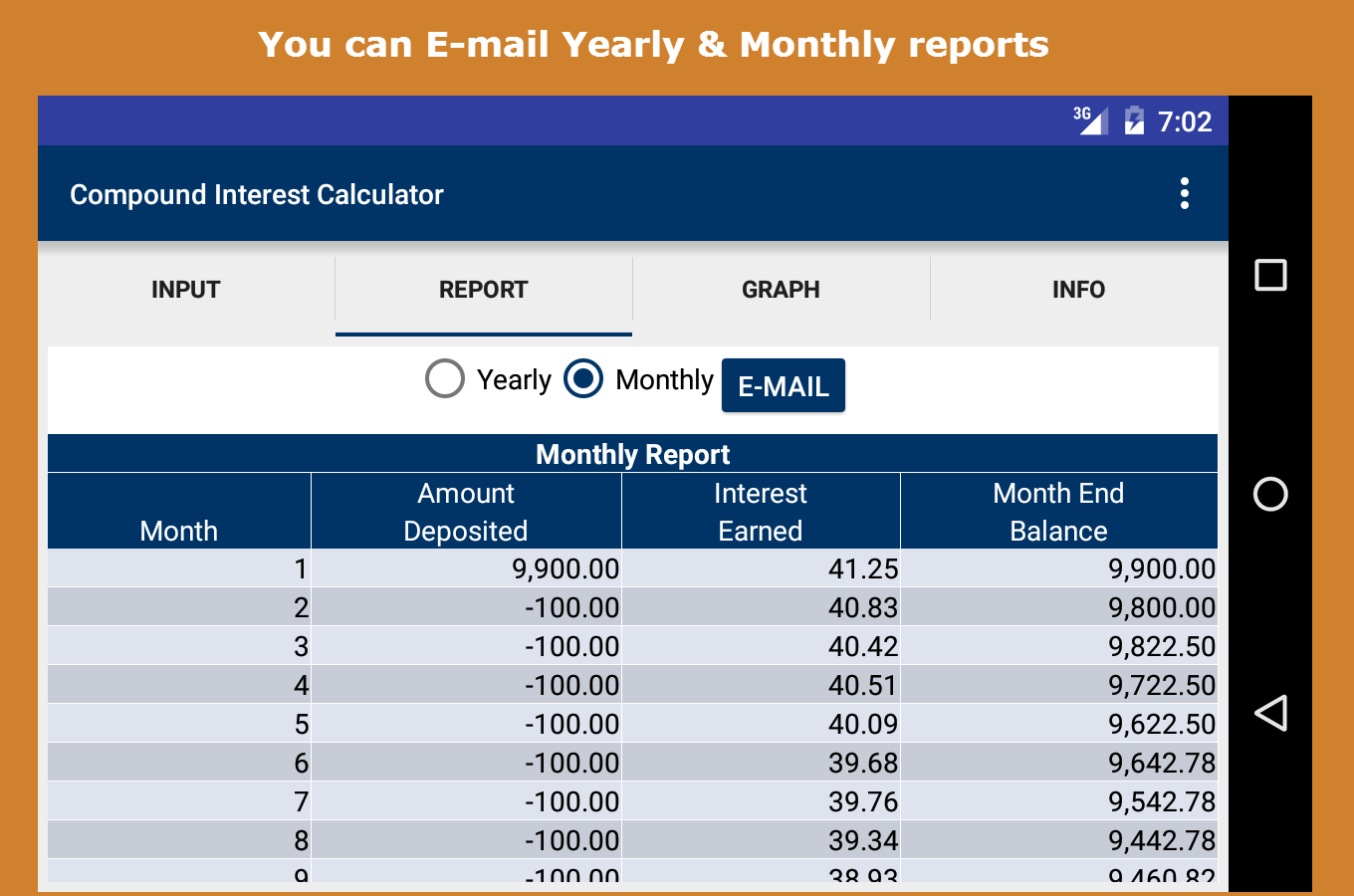Click the -100.00 deposit in month 2 row
1354x896 pixels.
click(466, 607)
